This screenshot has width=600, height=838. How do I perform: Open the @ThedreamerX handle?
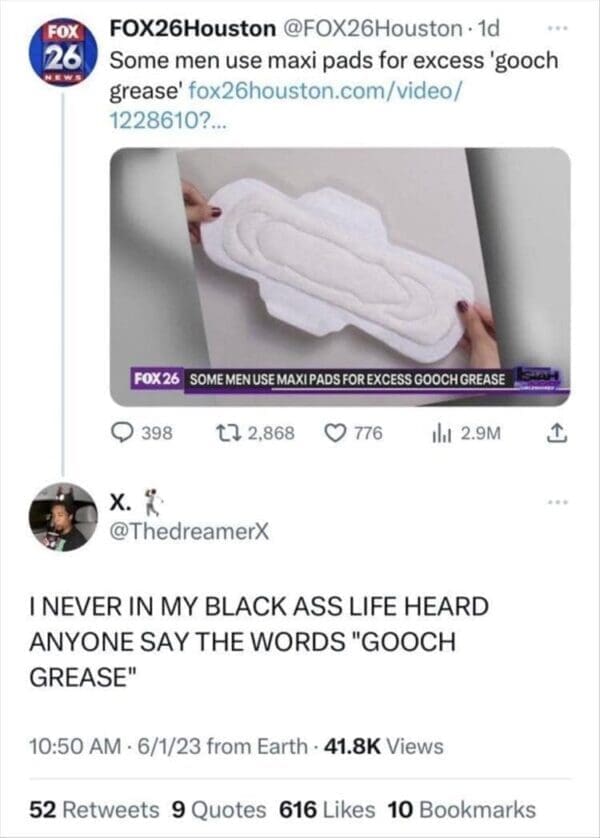click(x=190, y=531)
